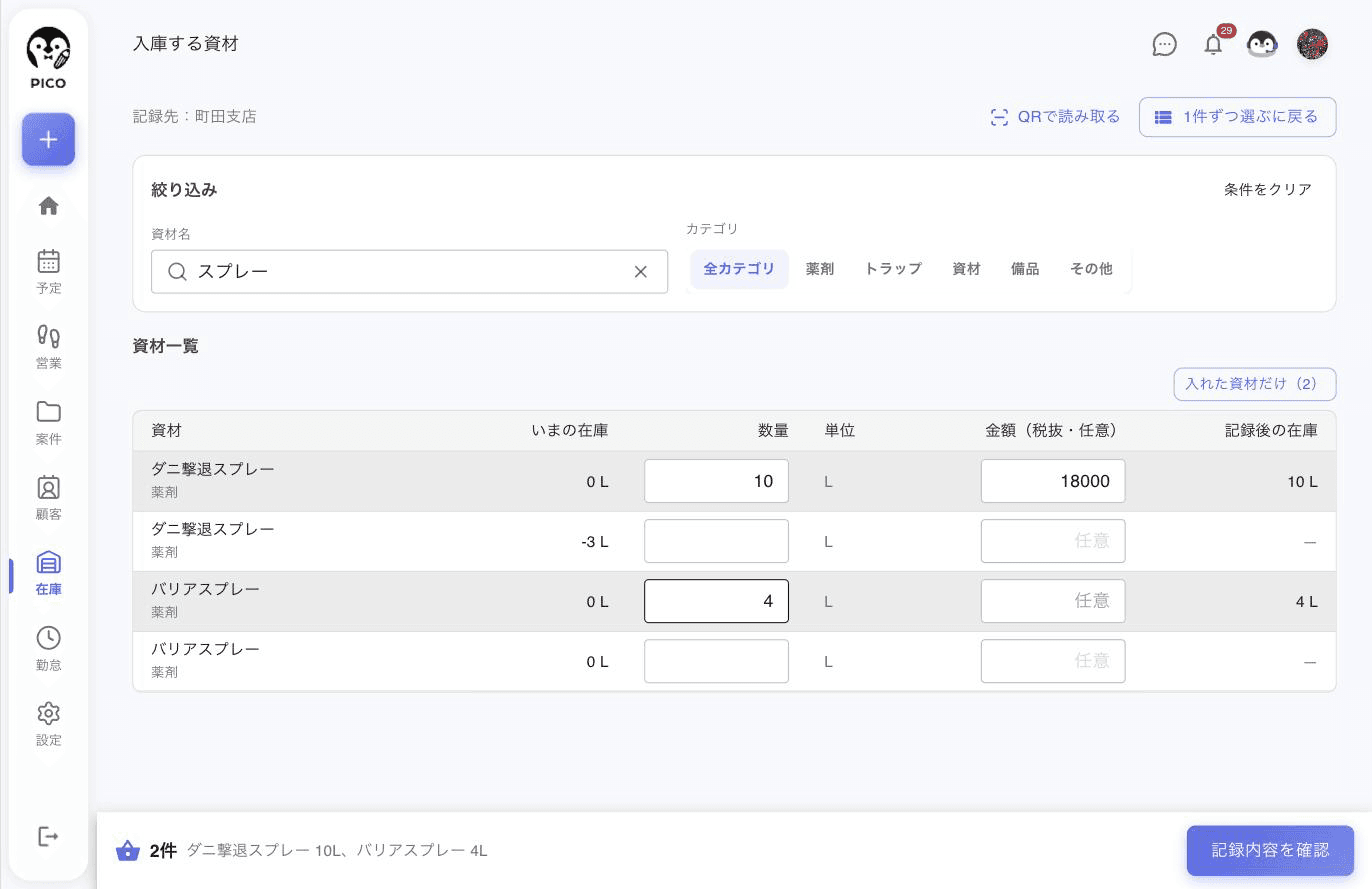Click 任意 amount field in 4 L row
This screenshot has width=1372, height=889.
1053,601
